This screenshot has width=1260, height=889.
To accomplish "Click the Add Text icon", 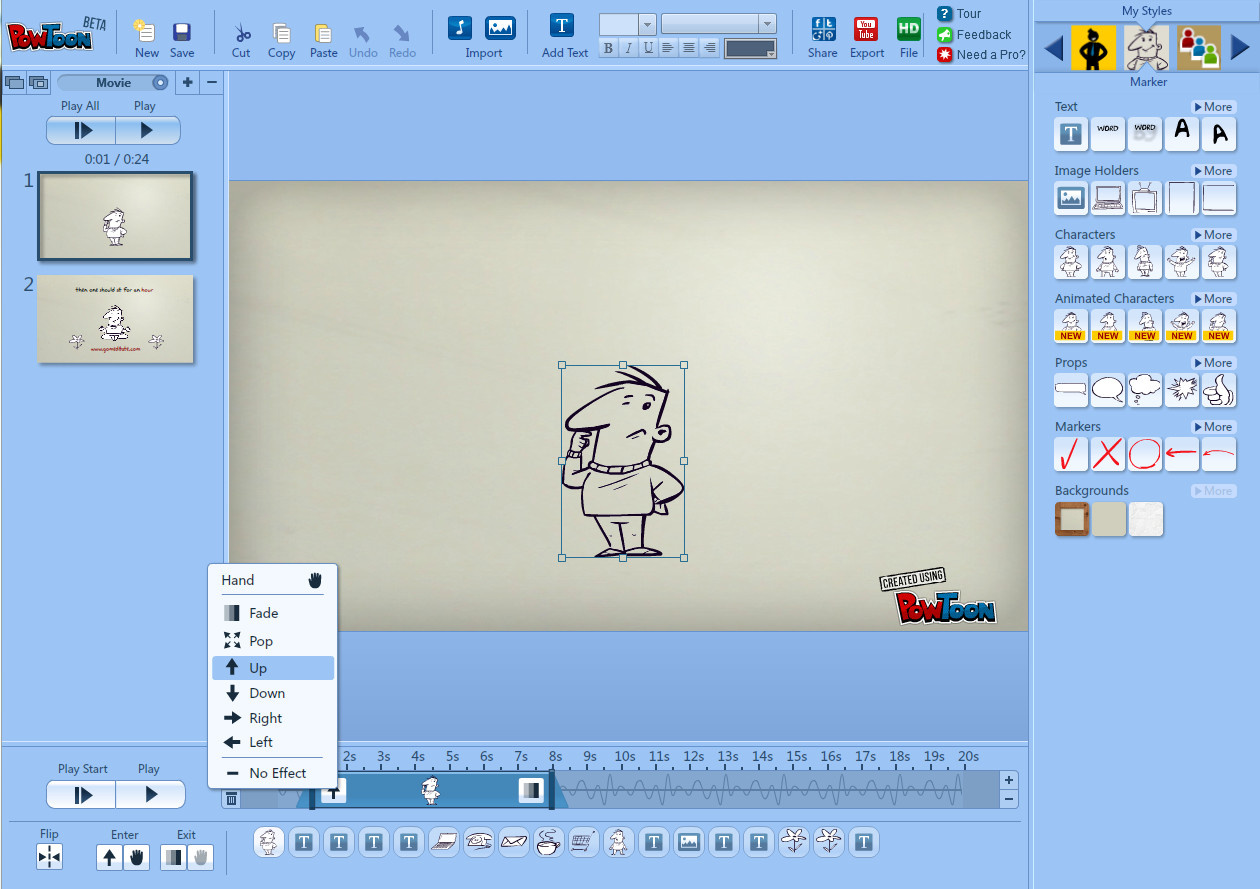I will (563, 26).
